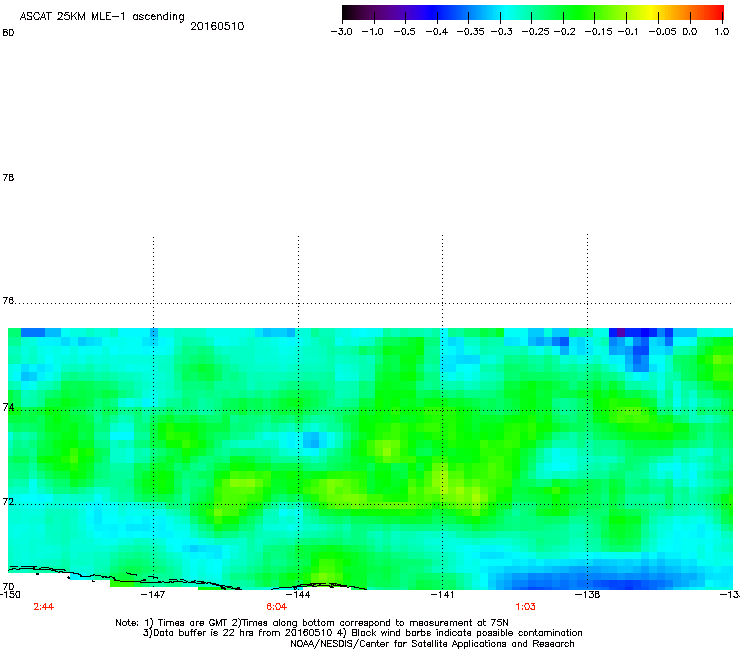Click the longitude label -141
Image resolution: width=740 pixels, height=650 pixels.
point(442,594)
